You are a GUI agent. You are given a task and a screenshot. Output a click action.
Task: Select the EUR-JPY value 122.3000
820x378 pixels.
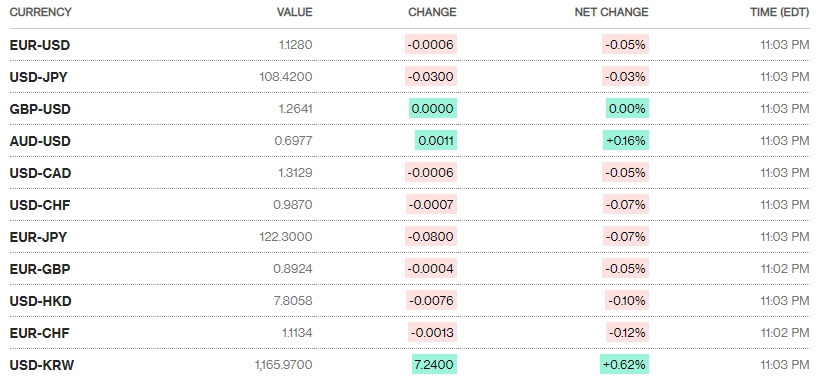point(286,237)
